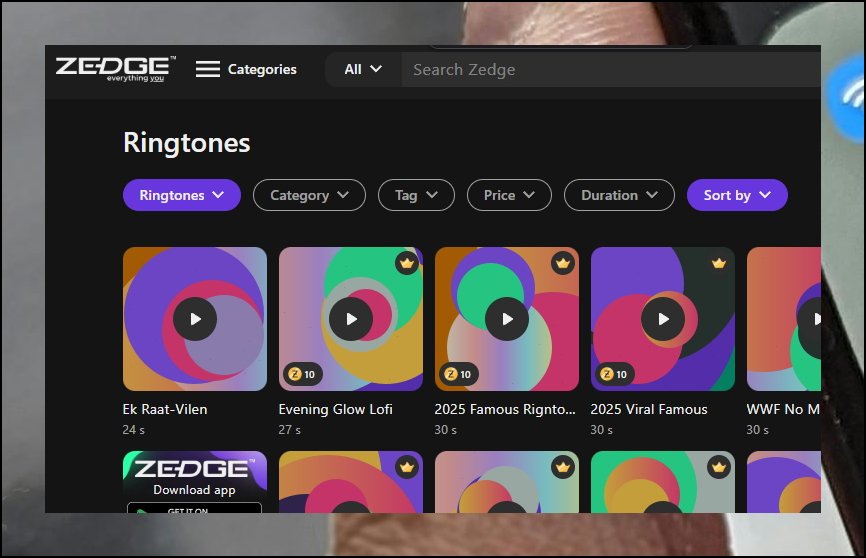Open the Sort by dropdown
Viewport: 866px width, 558px height.
click(737, 195)
